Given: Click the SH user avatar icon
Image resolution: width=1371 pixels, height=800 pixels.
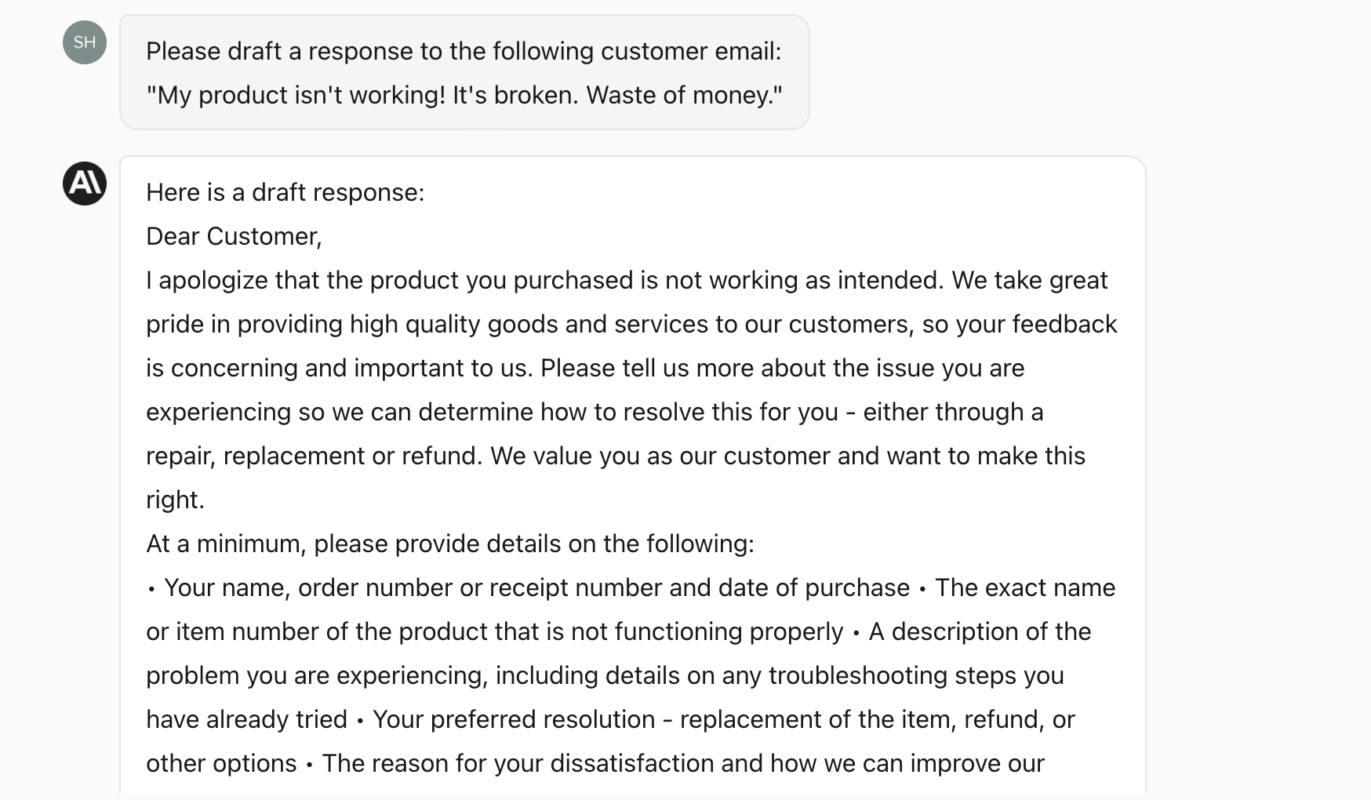Looking at the screenshot, I should click(x=84, y=42).
